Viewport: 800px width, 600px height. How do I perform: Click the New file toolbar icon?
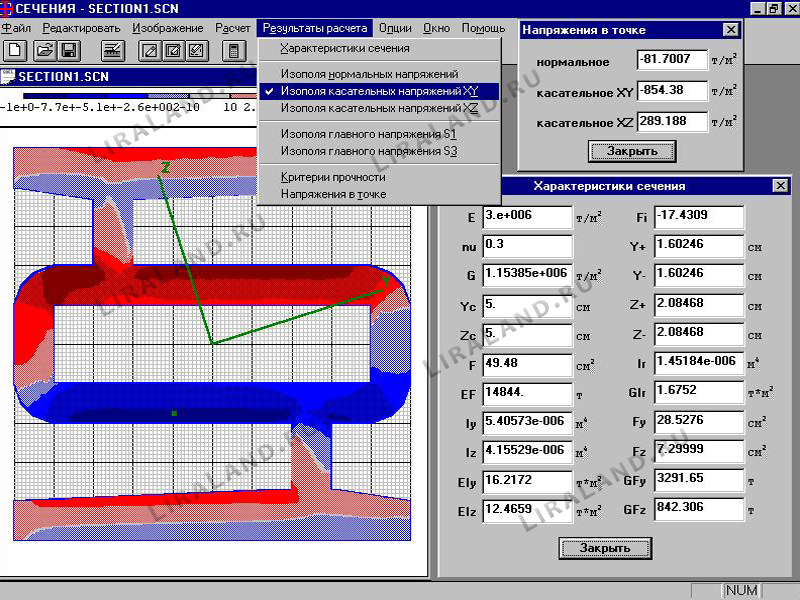tap(16, 50)
